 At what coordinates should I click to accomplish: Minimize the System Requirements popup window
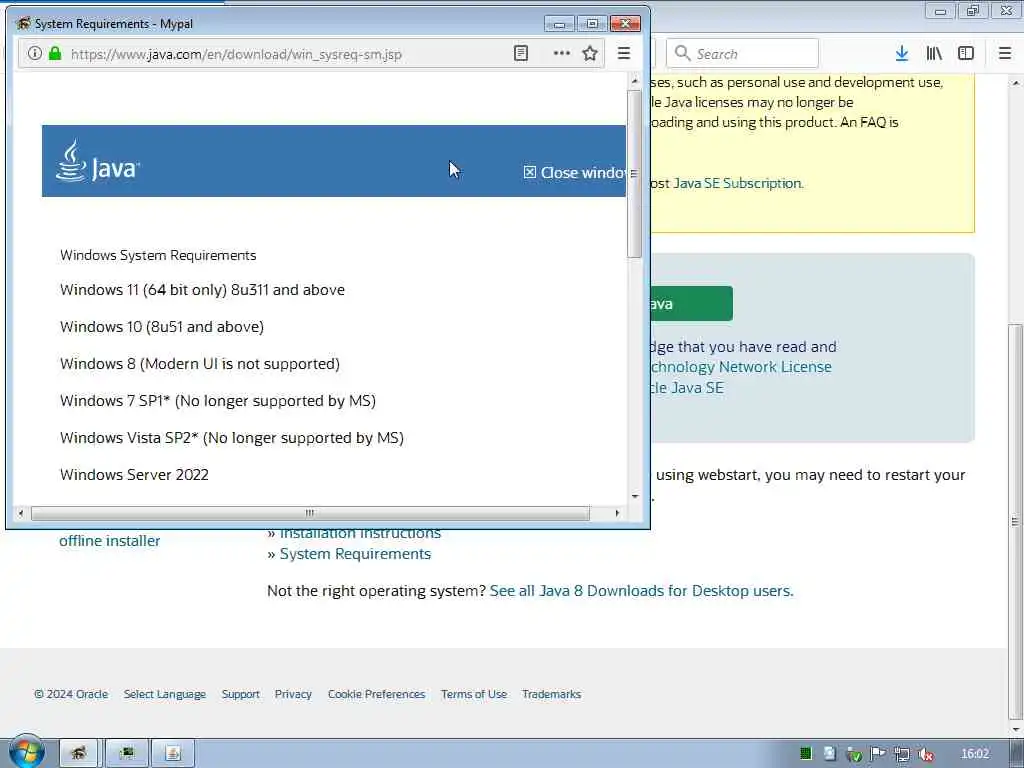pyautogui.click(x=559, y=24)
